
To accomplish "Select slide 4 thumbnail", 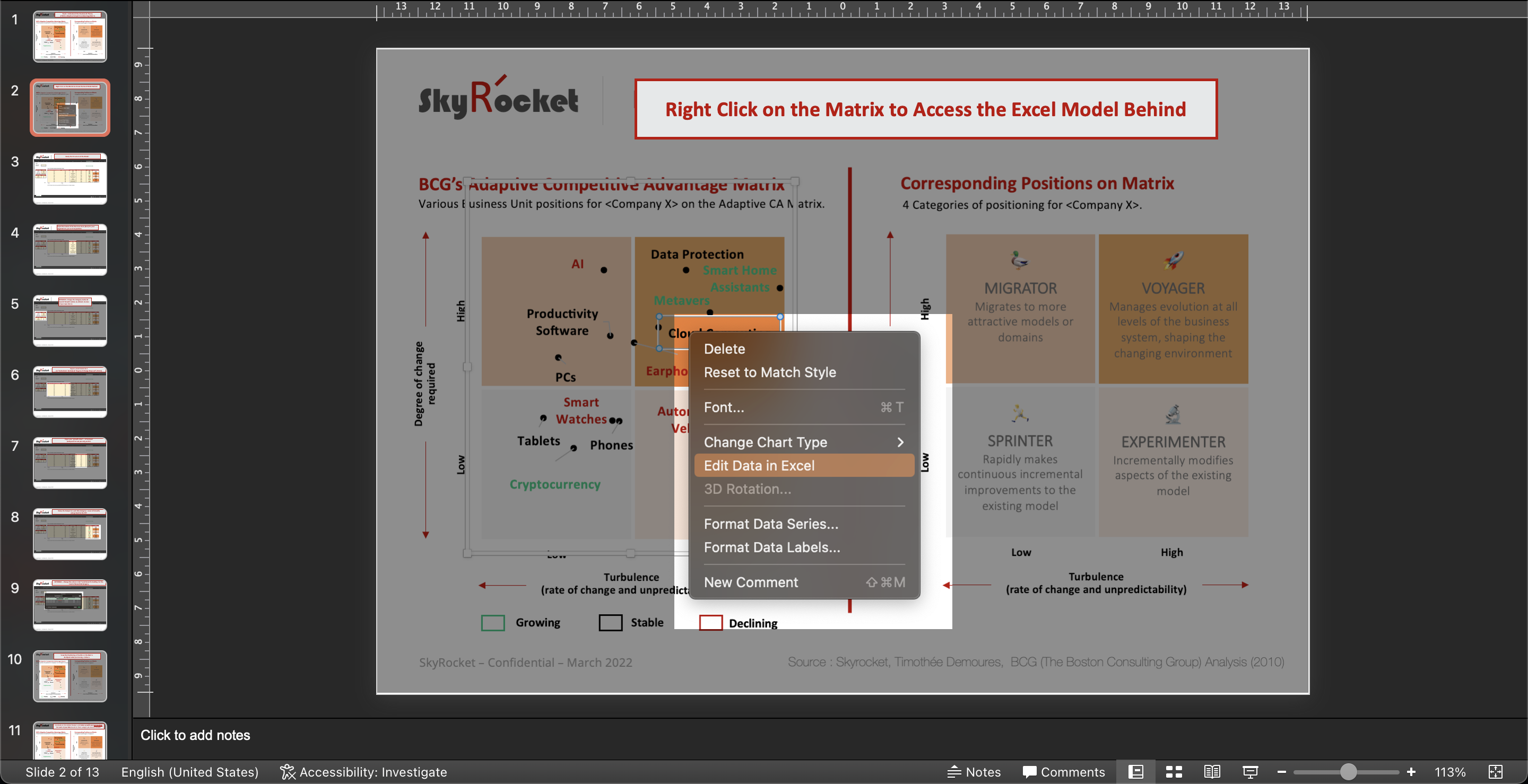I will click(70, 250).
